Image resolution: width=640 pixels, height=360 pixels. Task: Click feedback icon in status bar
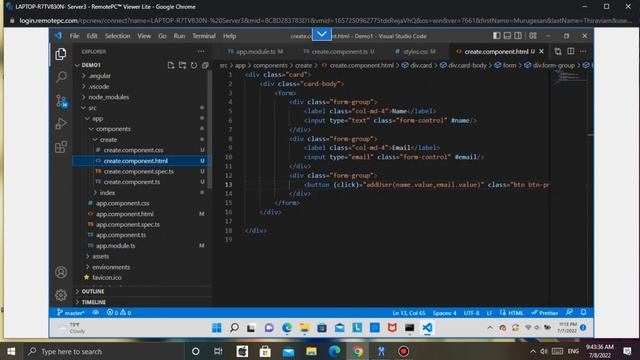tap(569, 313)
